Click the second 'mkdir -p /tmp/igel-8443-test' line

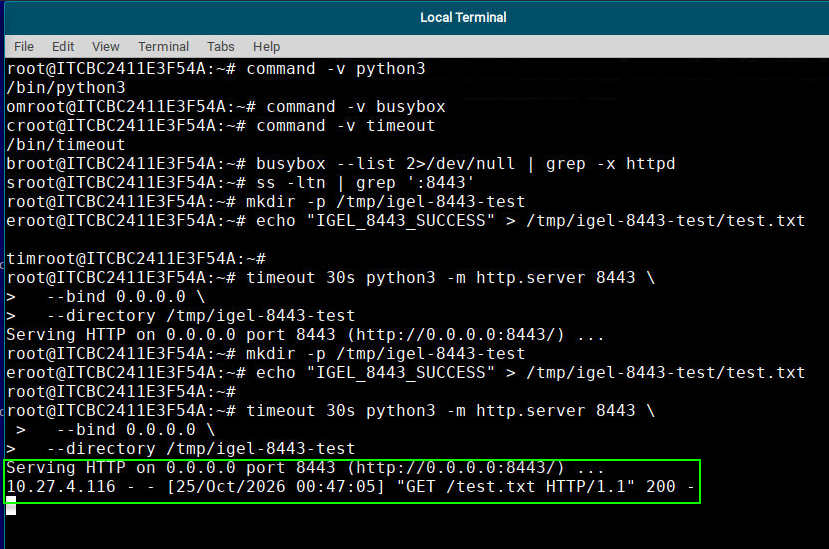point(266,354)
